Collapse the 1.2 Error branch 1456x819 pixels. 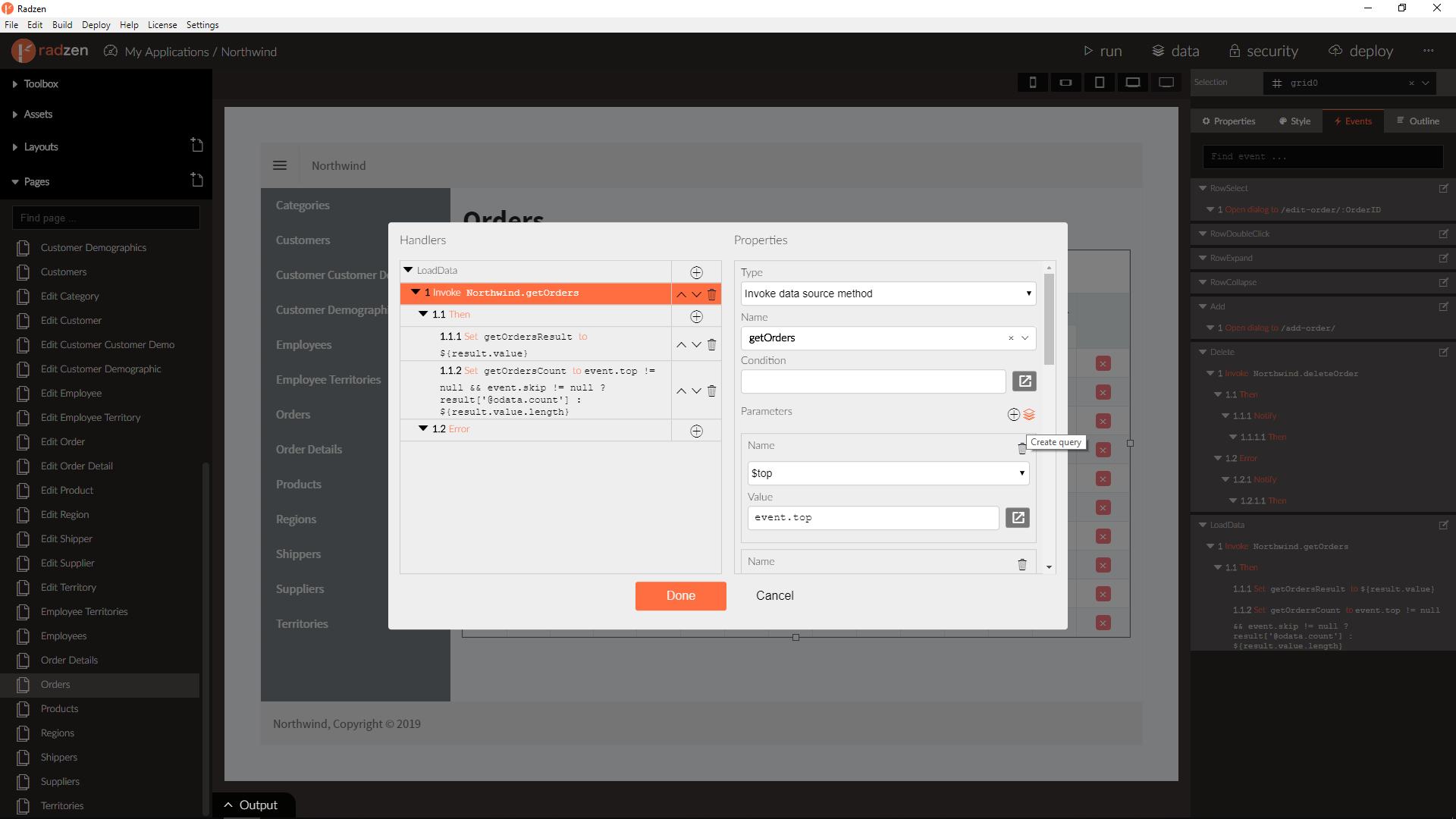(x=423, y=428)
